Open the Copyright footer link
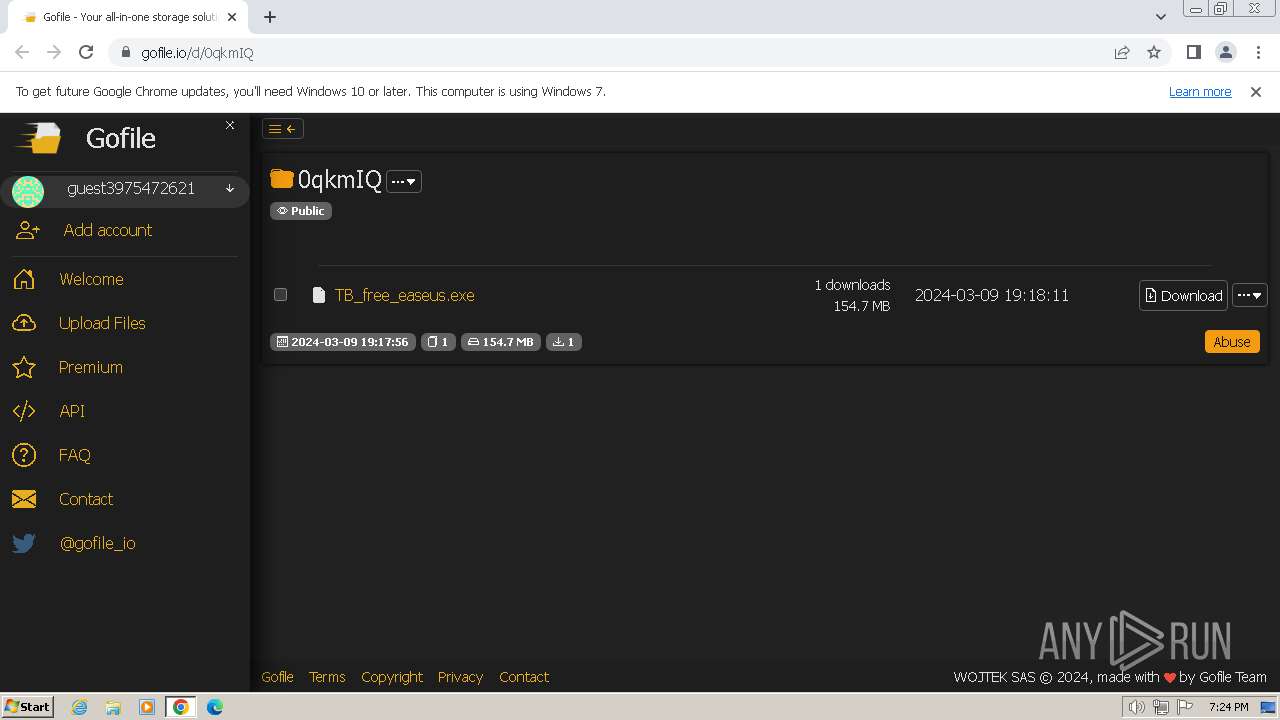Screen dimensions: 1280x720 (x=392, y=677)
